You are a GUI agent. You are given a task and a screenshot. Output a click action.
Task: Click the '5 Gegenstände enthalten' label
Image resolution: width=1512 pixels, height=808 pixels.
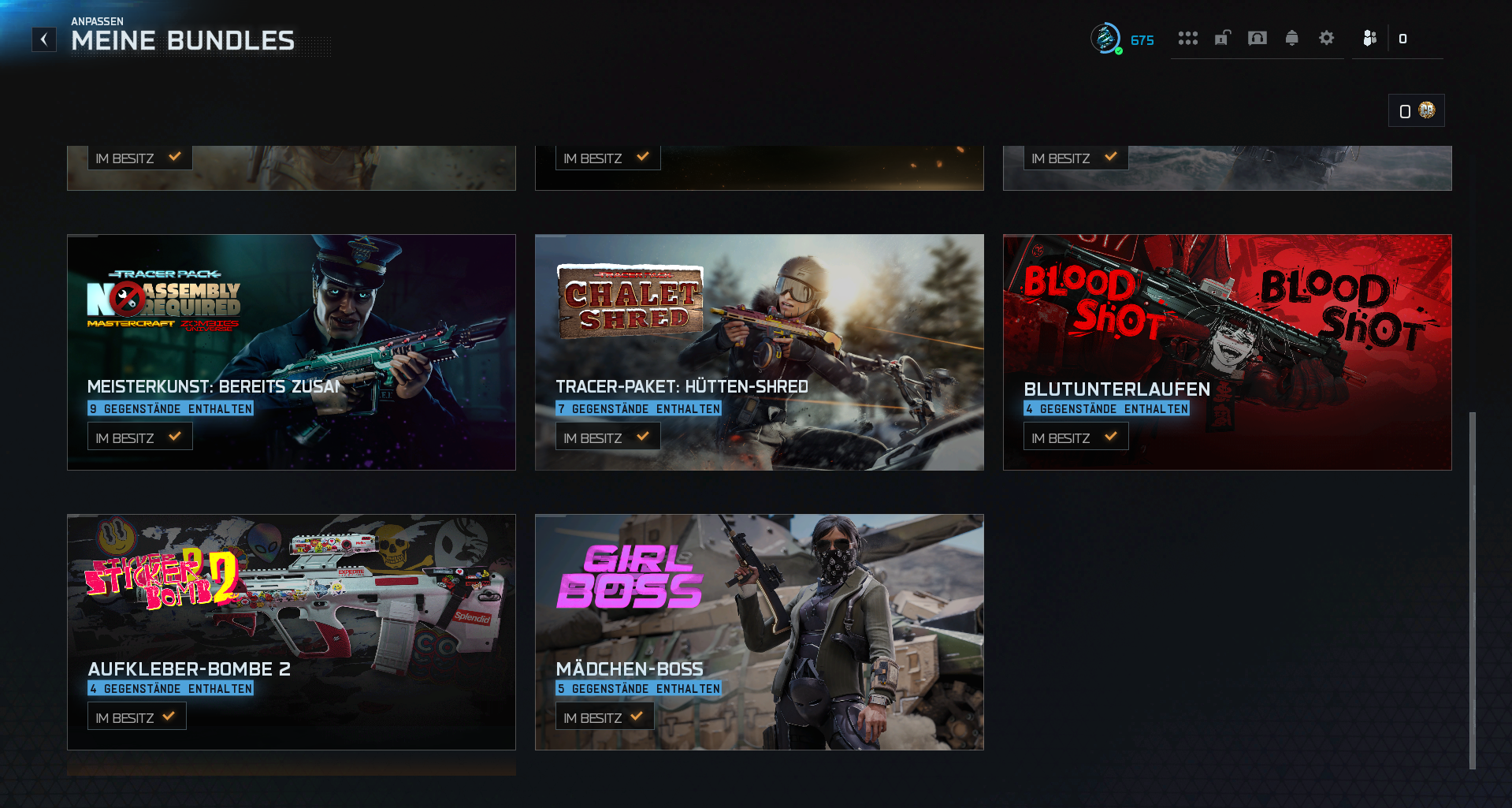[x=638, y=688]
